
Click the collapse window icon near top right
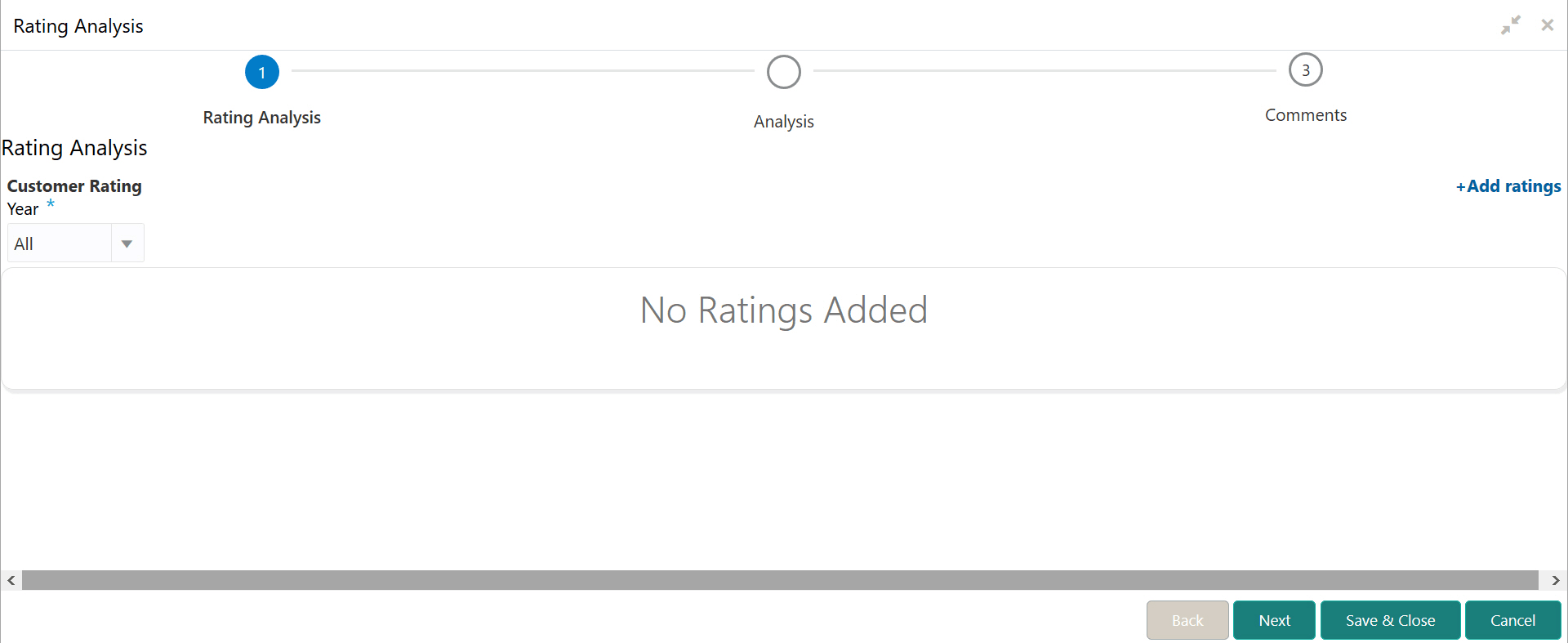[x=1510, y=25]
